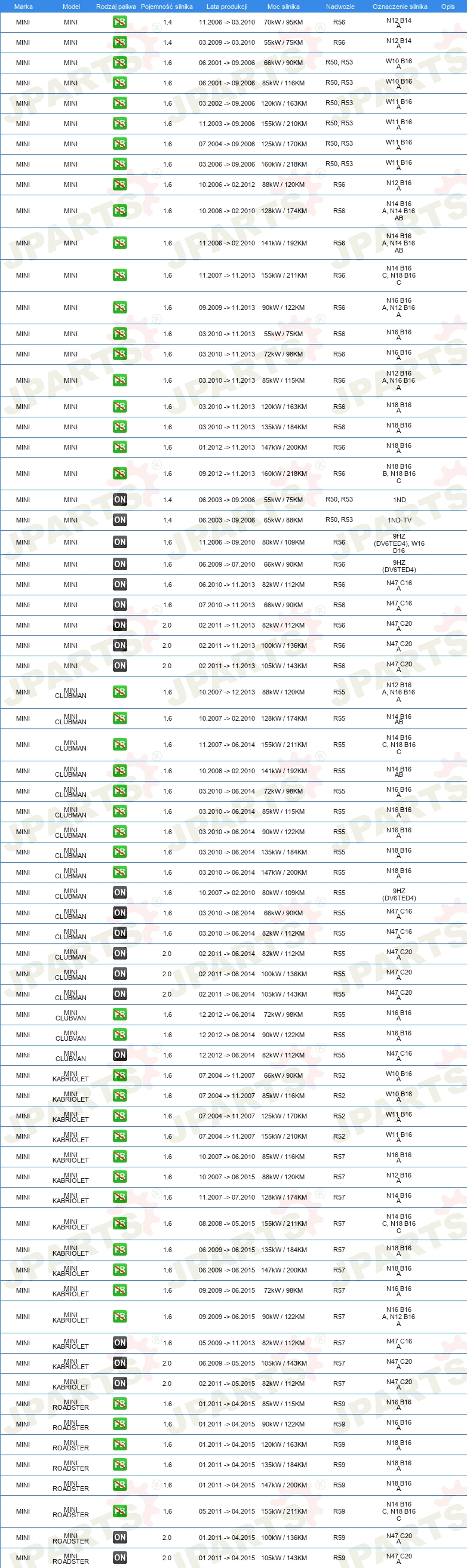Click the petrol icon in the Kabriolet 08.2008 -> 05.2015 row

pos(120,1223)
